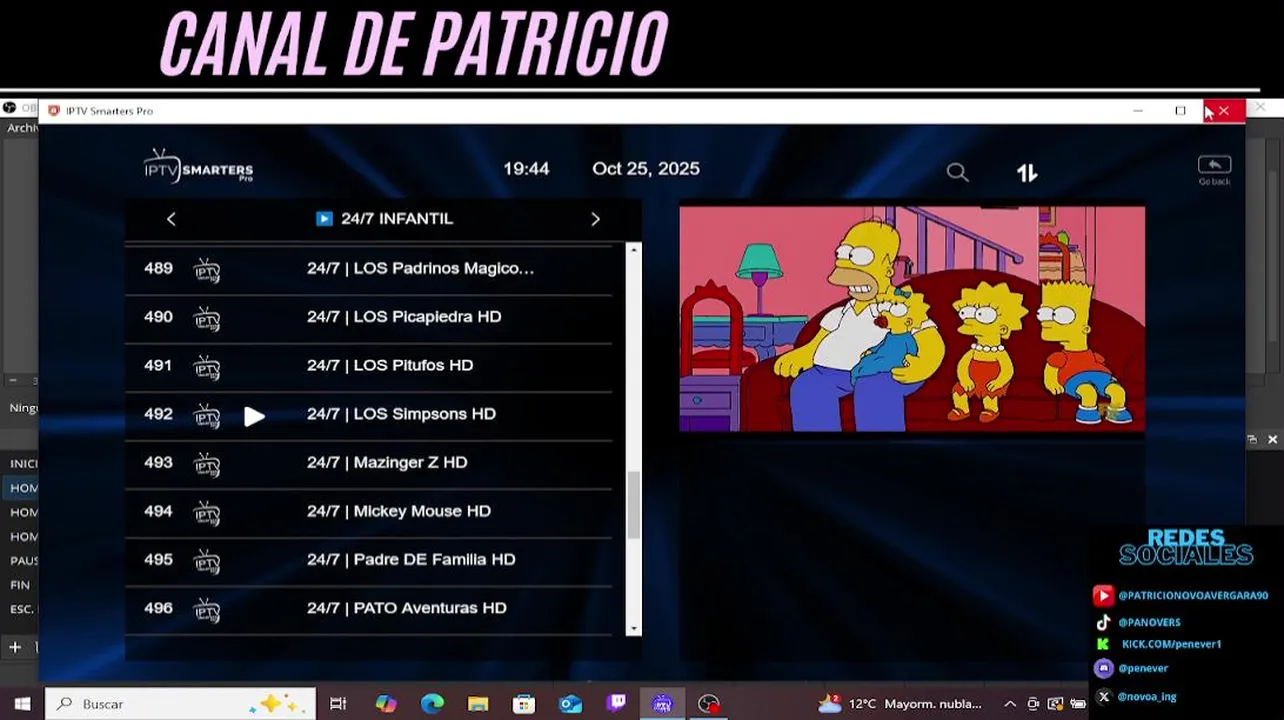Click the Oct 25, 2025 date
Image resolution: width=1284 pixels, height=720 pixels.
tap(646, 169)
